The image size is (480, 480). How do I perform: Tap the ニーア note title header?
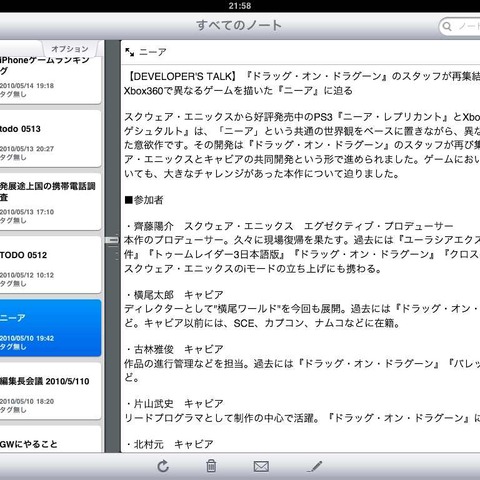tap(152, 52)
